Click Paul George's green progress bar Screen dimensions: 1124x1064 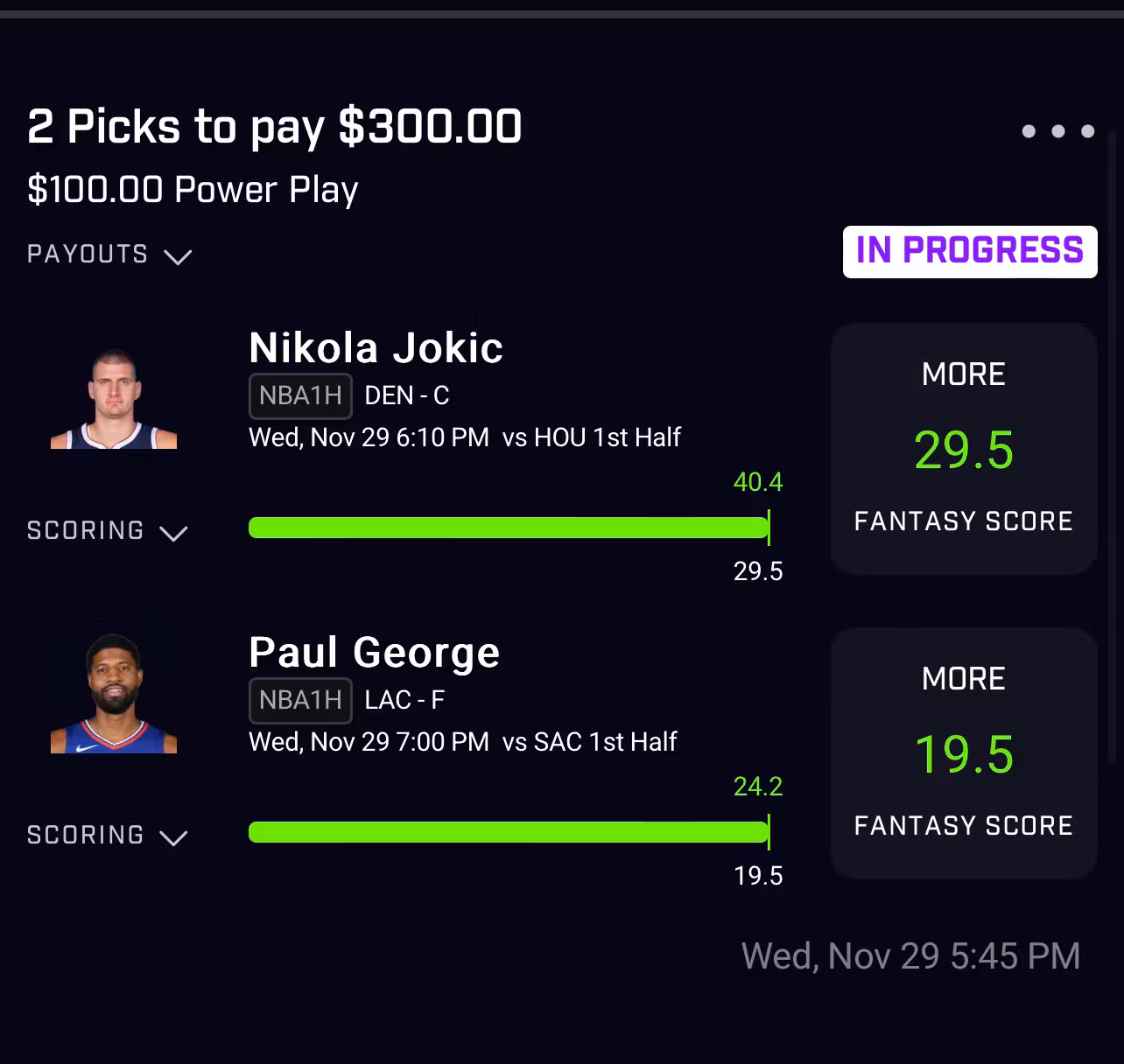tap(508, 832)
